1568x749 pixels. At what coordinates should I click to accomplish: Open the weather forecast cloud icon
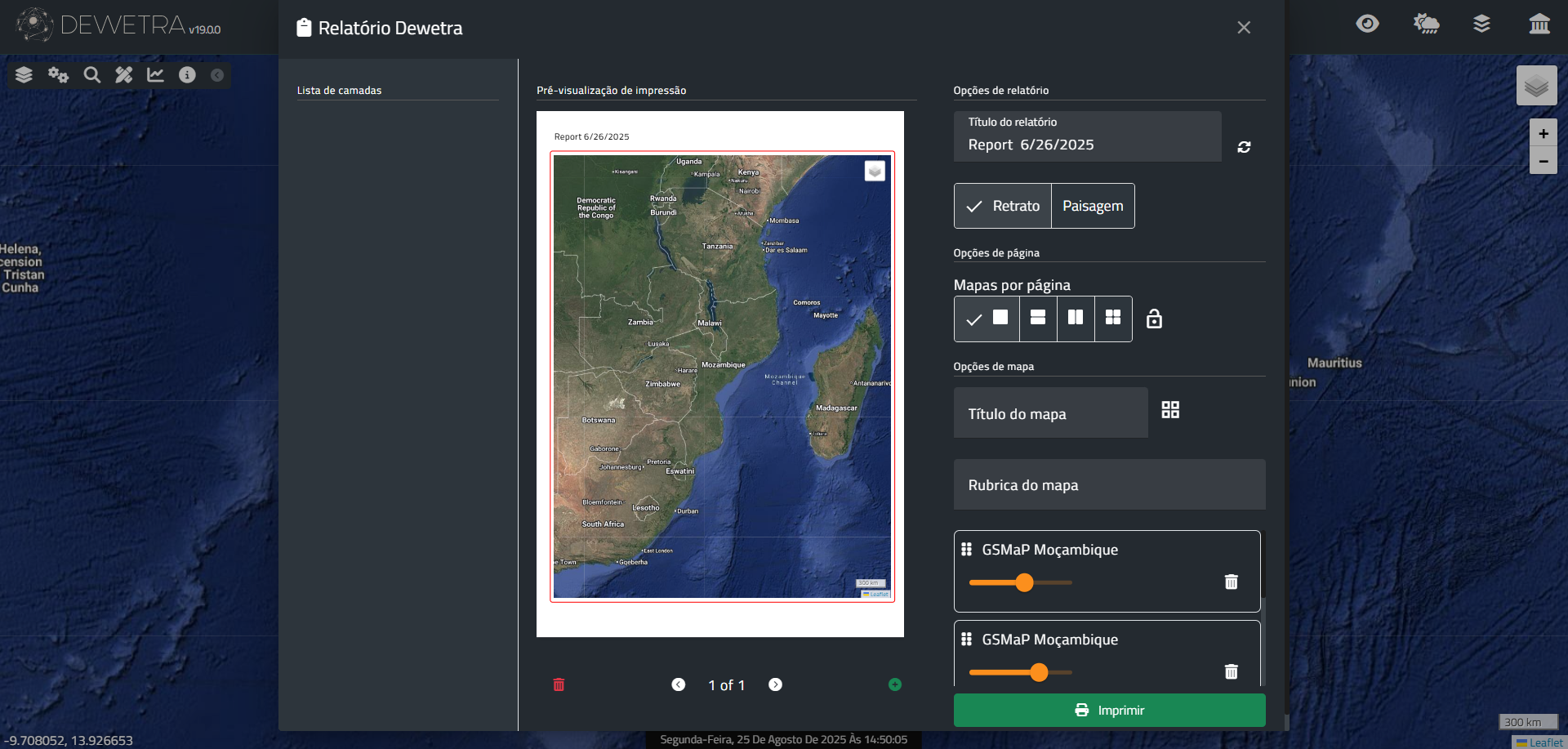click(x=1426, y=24)
